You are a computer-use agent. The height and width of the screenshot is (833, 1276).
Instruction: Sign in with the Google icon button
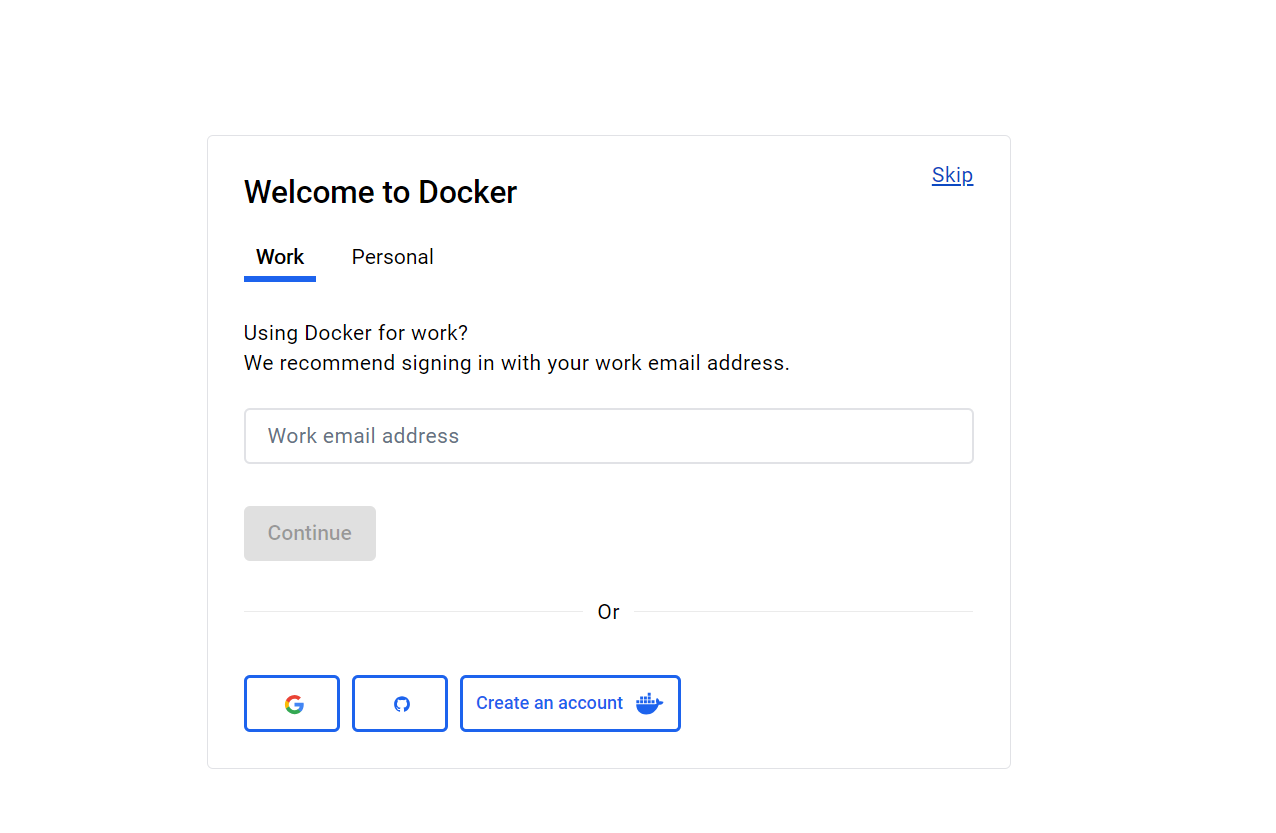tap(292, 704)
